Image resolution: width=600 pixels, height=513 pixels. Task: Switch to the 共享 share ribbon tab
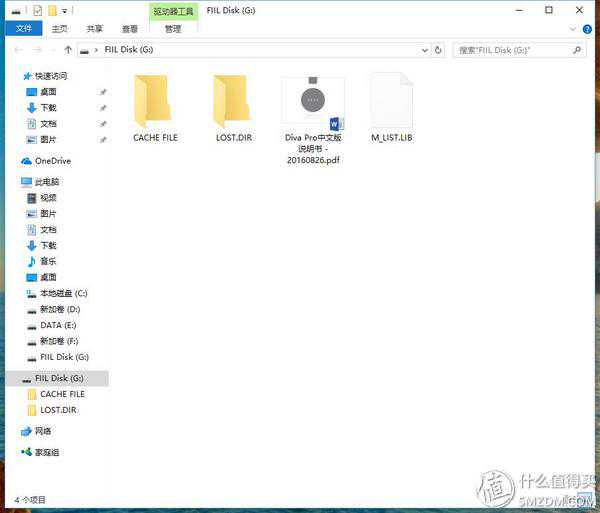(x=94, y=29)
